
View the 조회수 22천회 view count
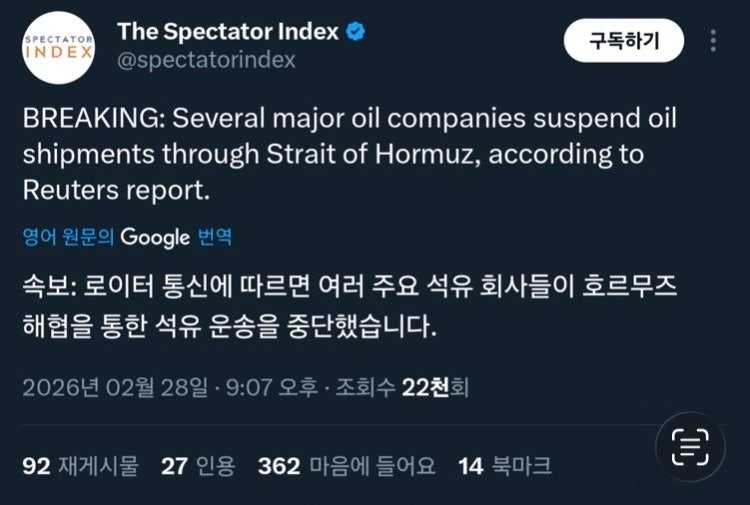point(402,387)
